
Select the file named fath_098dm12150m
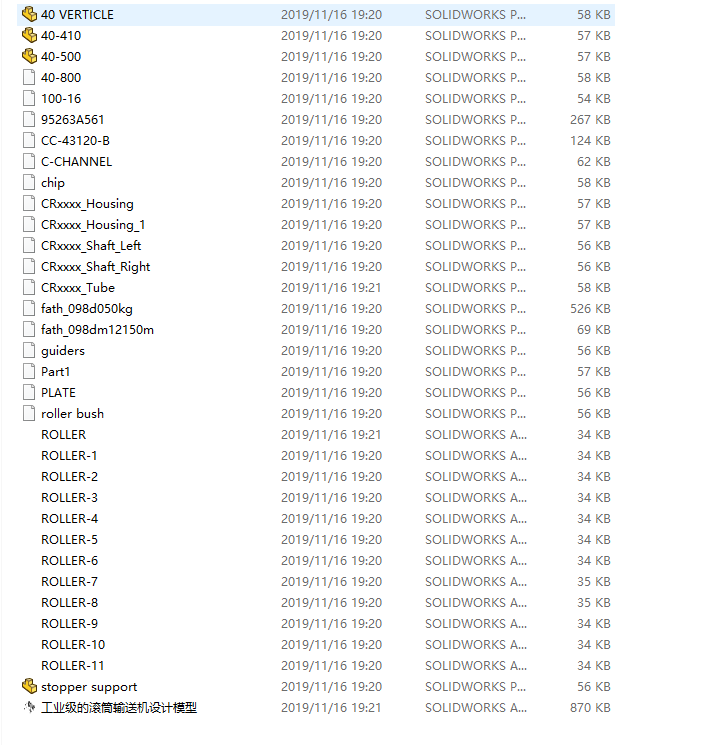coord(97,329)
